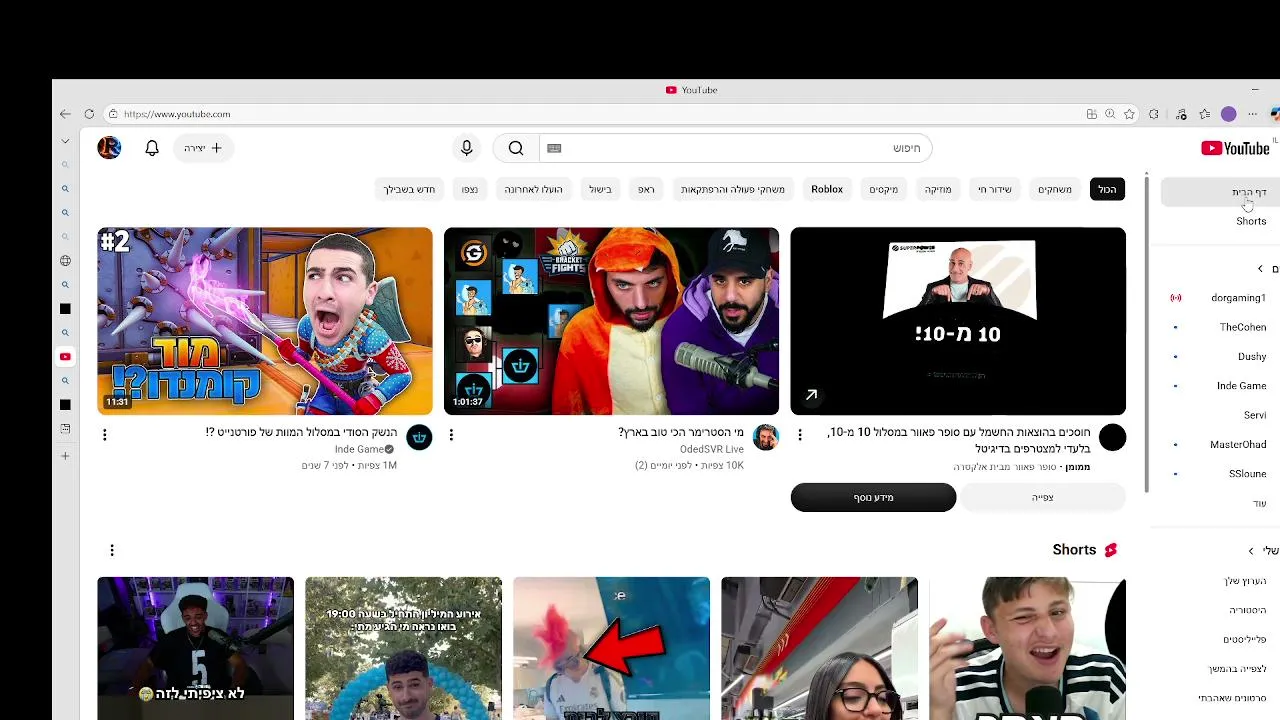The height and width of the screenshot is (720, 1280).
Task: Open the Short with the red arrow
Action: [x=611, y=648]
